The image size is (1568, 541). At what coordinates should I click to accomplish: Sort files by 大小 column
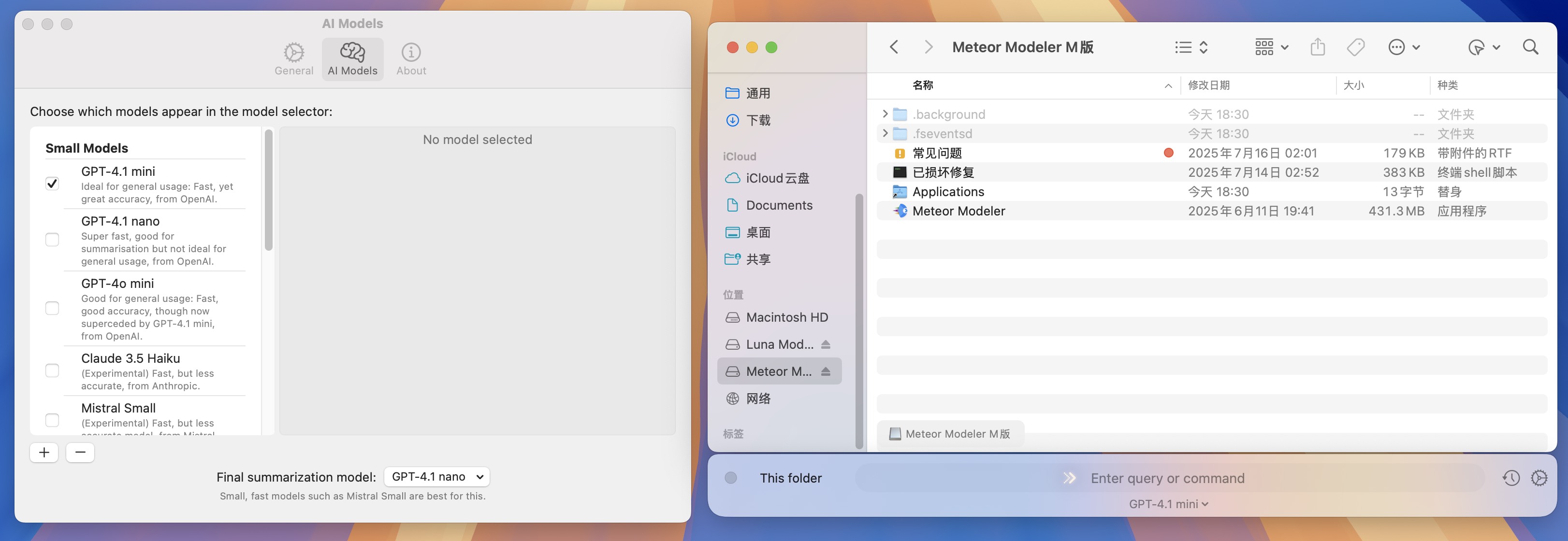pos(1354,85)
